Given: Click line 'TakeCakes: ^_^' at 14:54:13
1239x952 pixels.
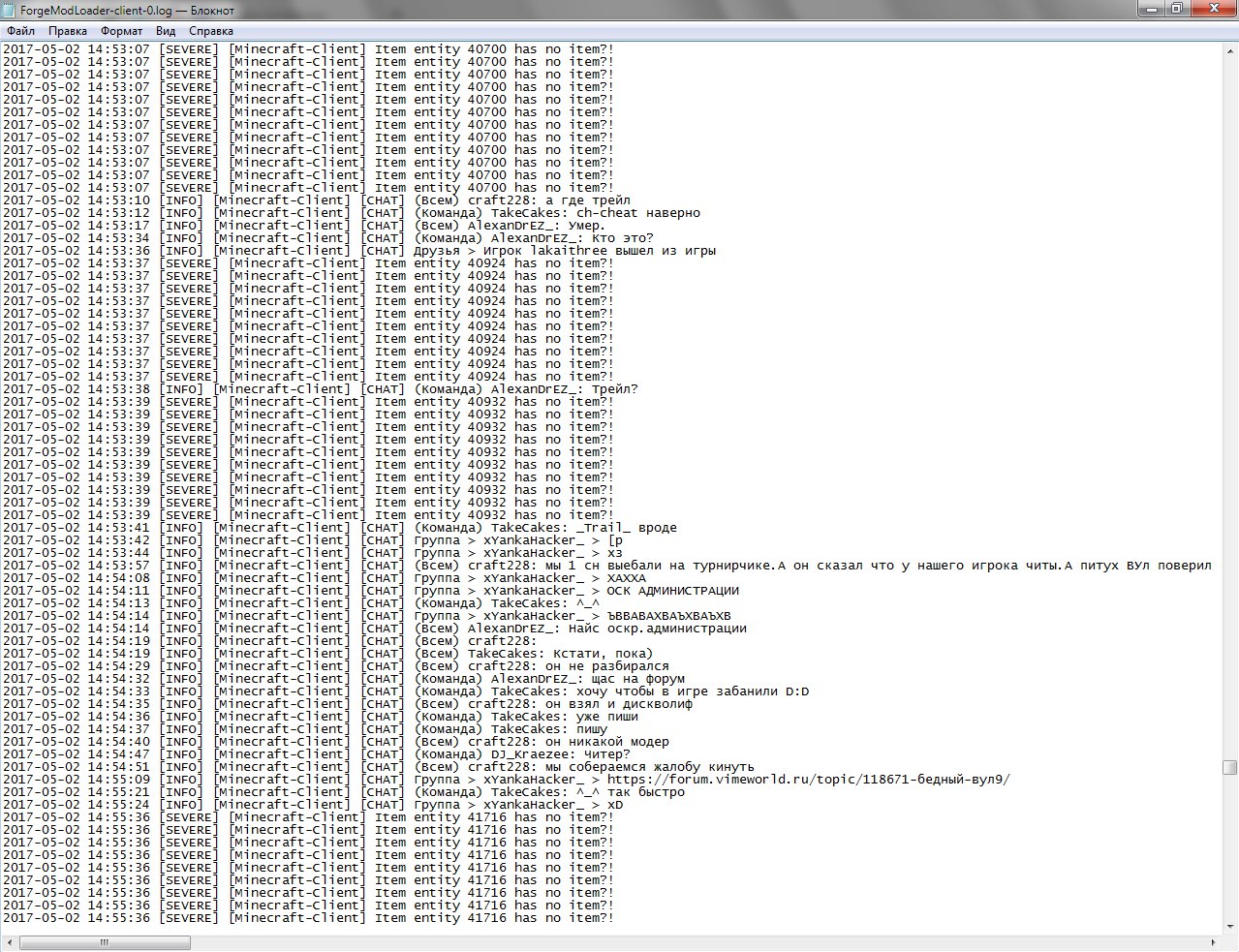Looking at the screenshot, I should (x=300, y=603).
